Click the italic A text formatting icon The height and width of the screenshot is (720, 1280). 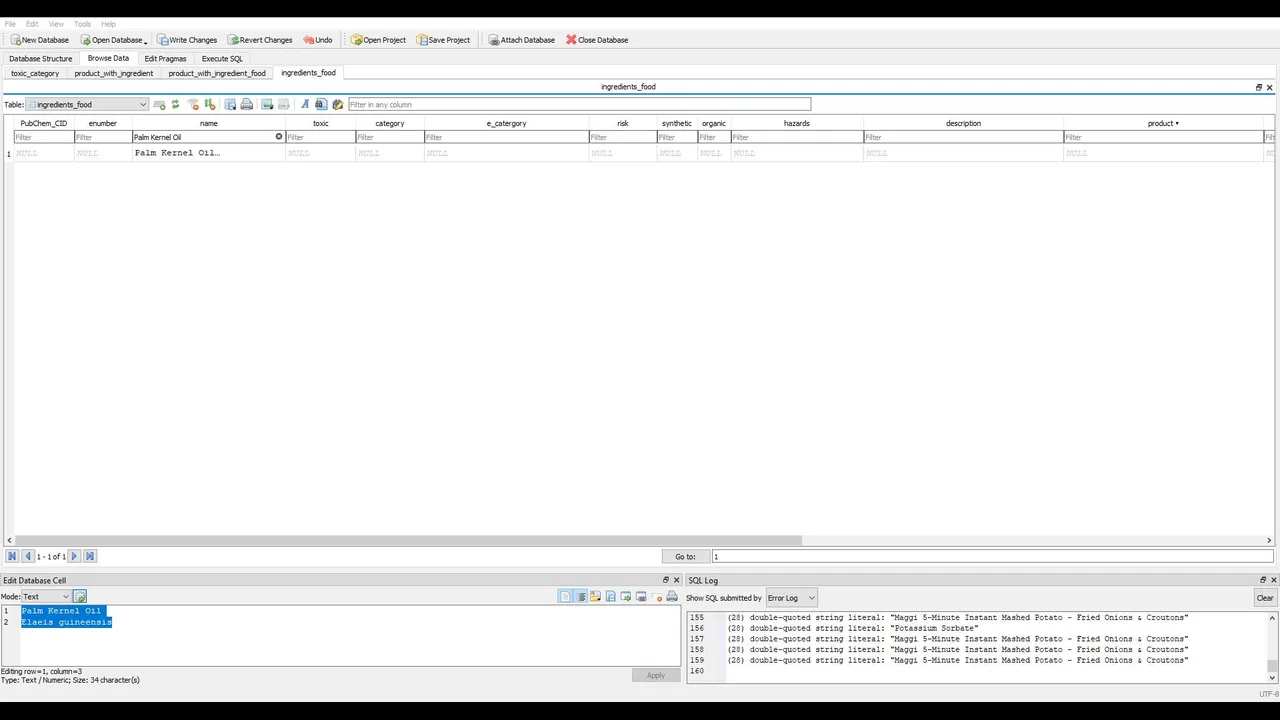click(305, 104)
